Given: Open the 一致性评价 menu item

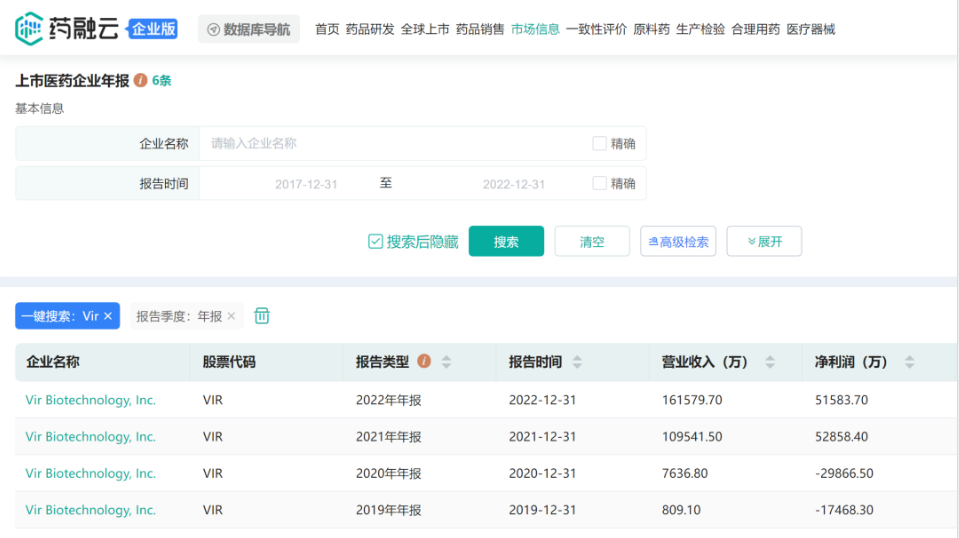Looking at the screenshot, I should 596,29.
